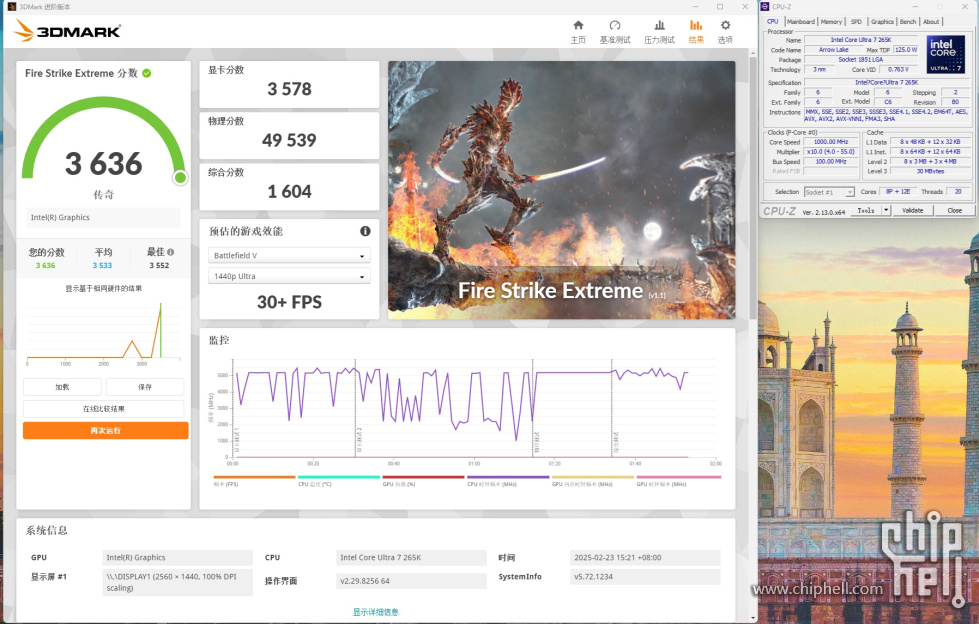This screenshot has height=624, width=979.
Task: Click the Validate button in CPU-Z
Action: (x=912, y=210)
